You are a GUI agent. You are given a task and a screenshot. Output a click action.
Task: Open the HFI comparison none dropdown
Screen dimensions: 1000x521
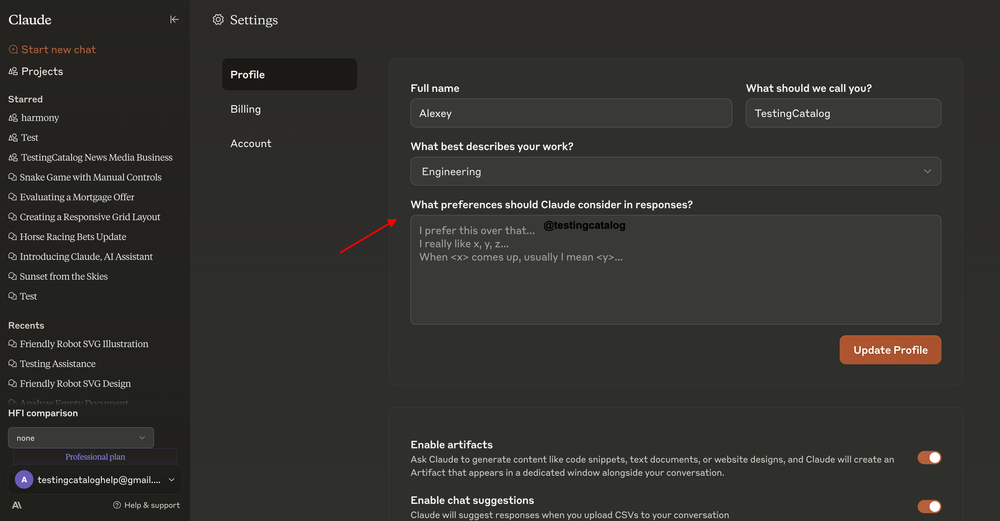81,438
